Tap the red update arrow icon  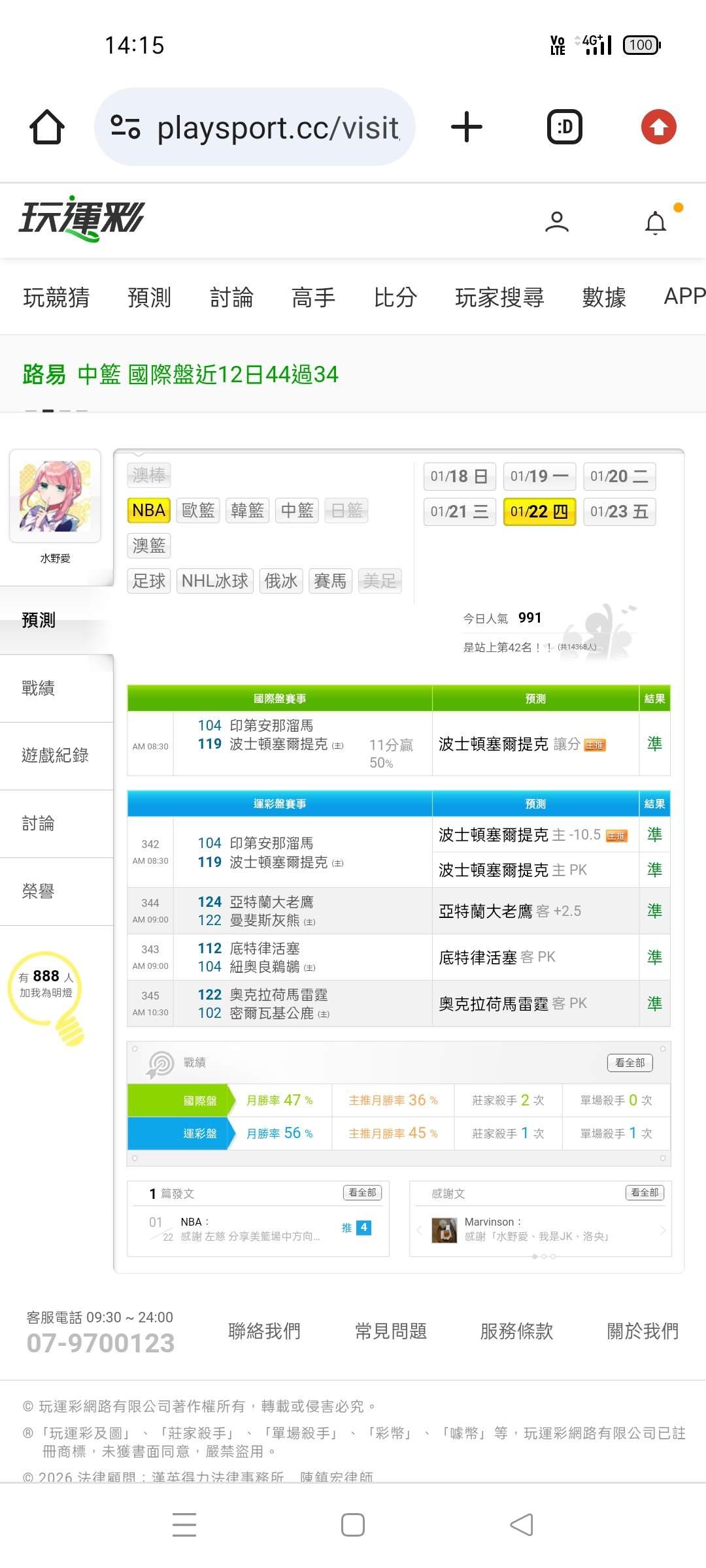pos(659,127)
